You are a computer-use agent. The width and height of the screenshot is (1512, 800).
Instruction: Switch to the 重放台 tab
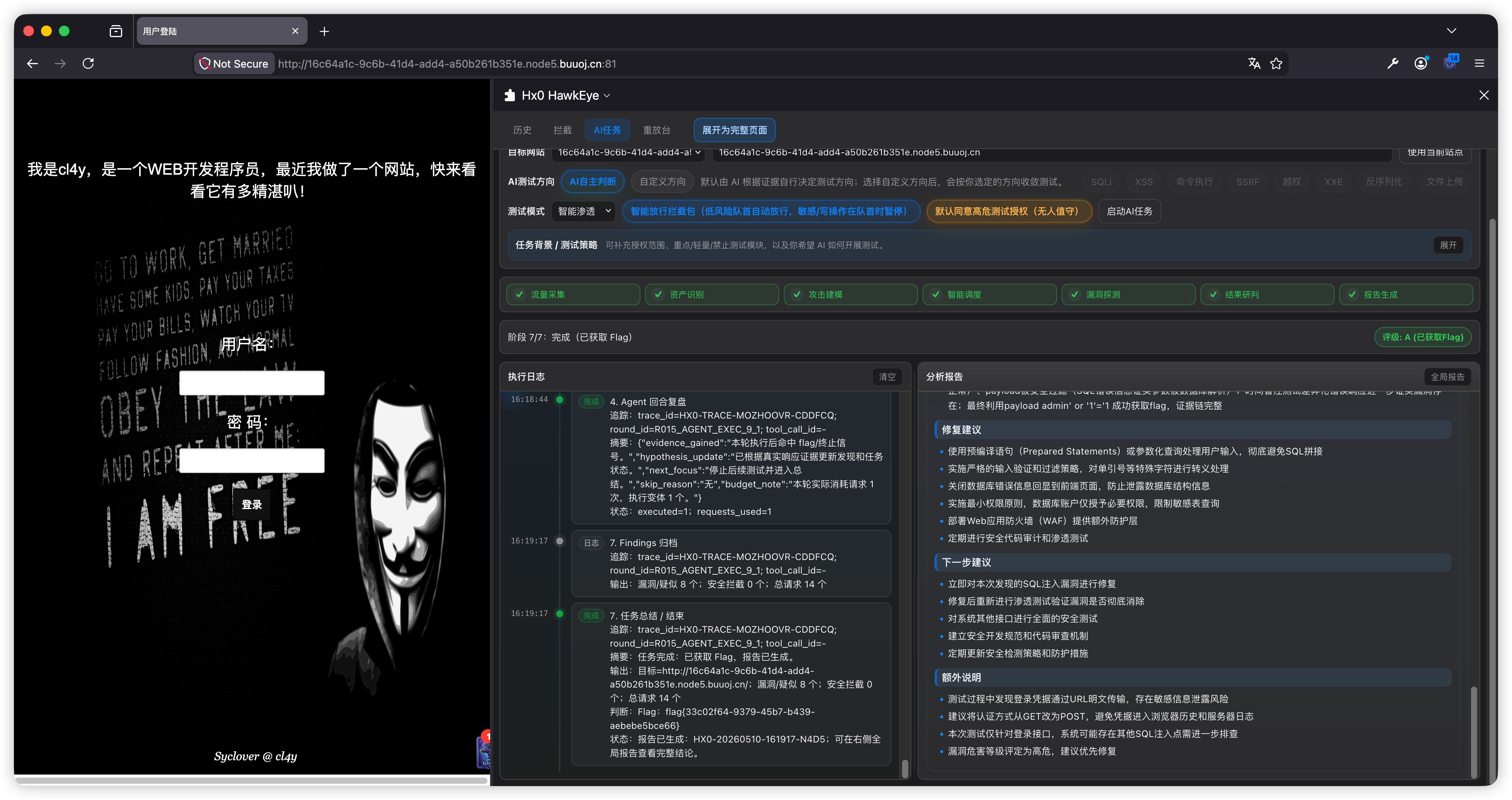pos(656,130)
